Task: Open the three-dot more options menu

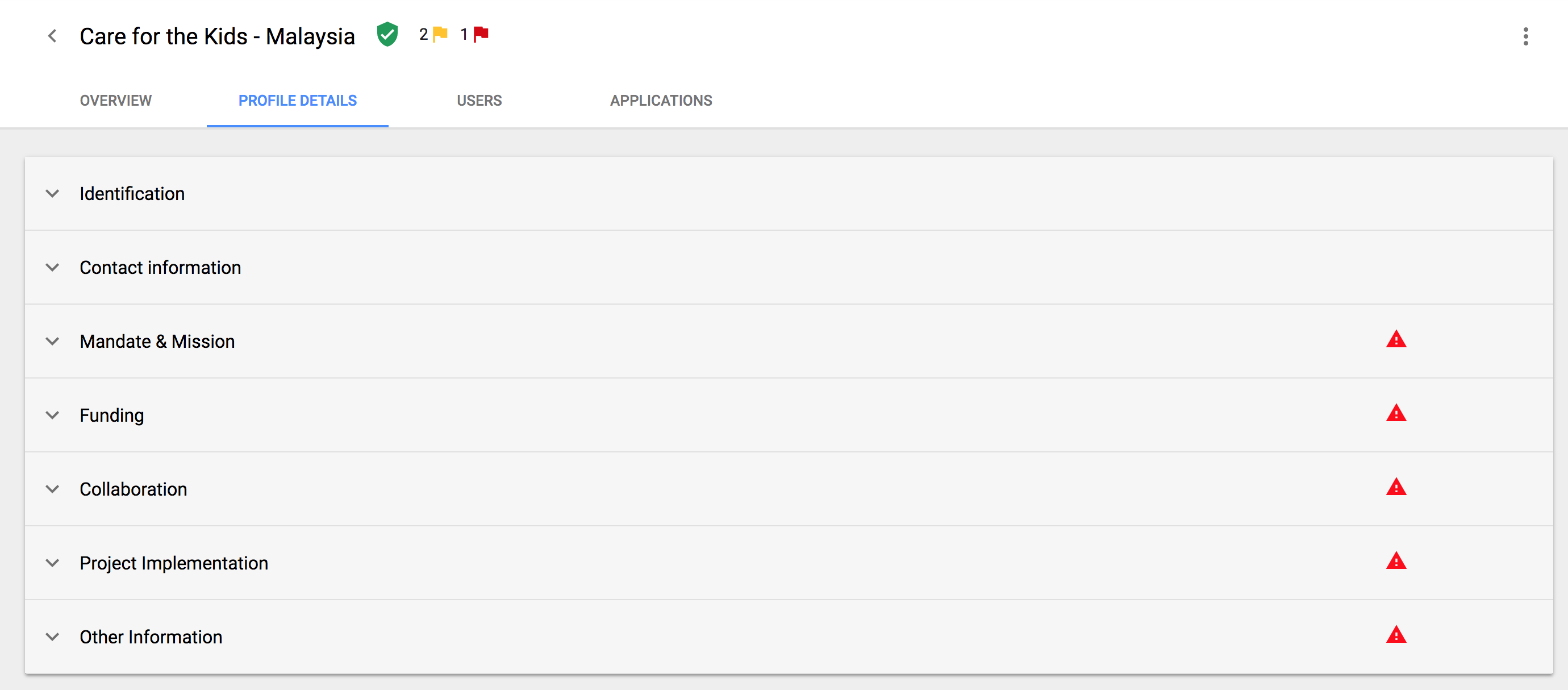Action: pos(1525,36)
